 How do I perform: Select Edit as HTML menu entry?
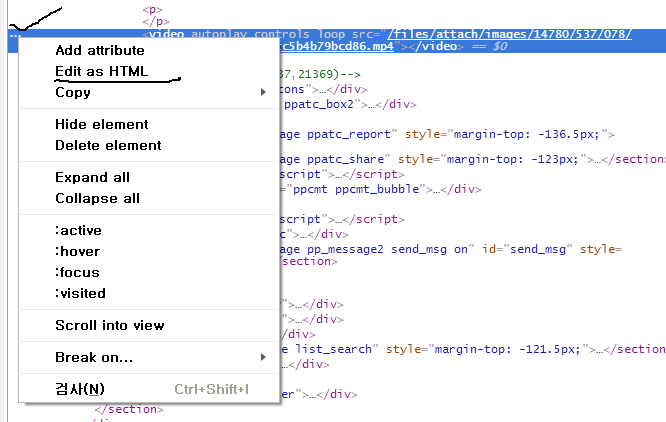[x=102, y=71]
